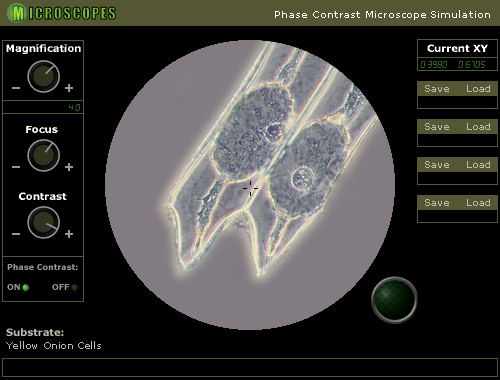The width and height of the screenshot is (500, 380).
Task: Save position in the second slot
Action: click(x=437, y=127)
